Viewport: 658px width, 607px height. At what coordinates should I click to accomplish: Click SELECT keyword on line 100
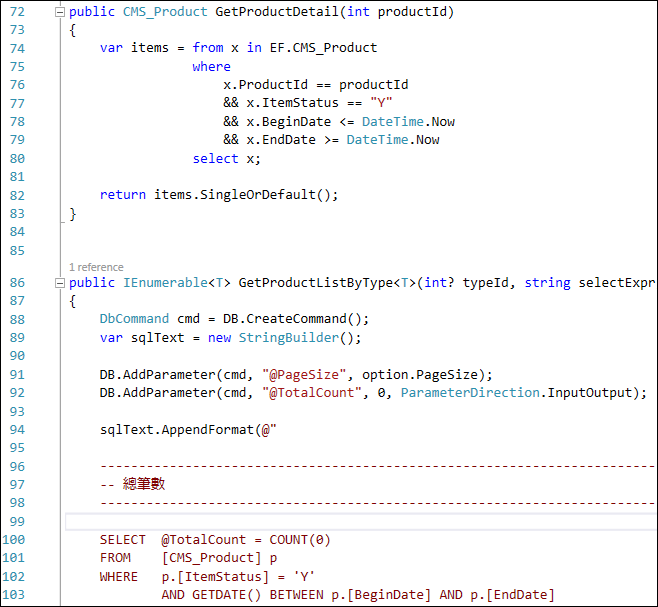click(123, 540)
